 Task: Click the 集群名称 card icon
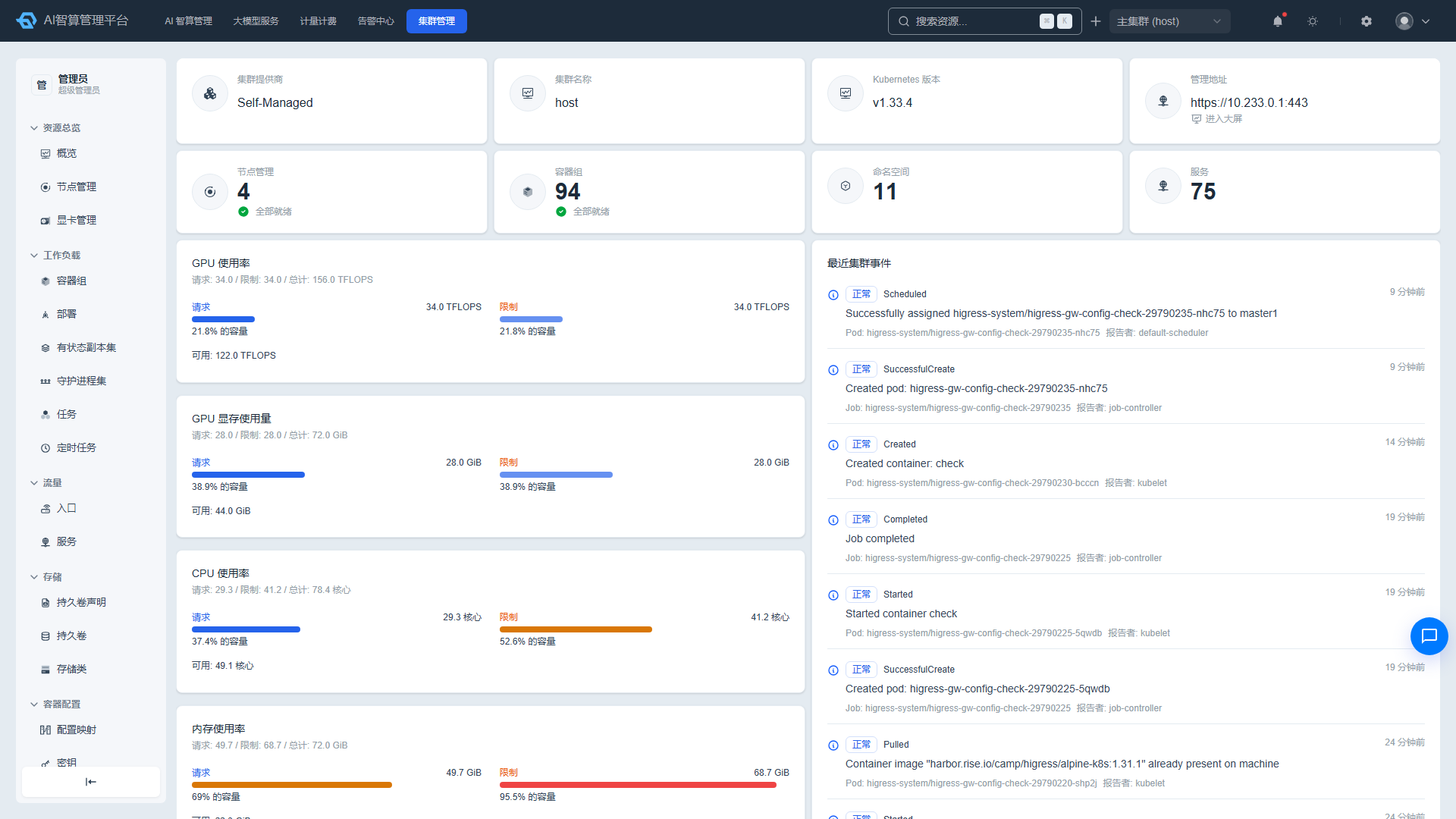(528, 93)
